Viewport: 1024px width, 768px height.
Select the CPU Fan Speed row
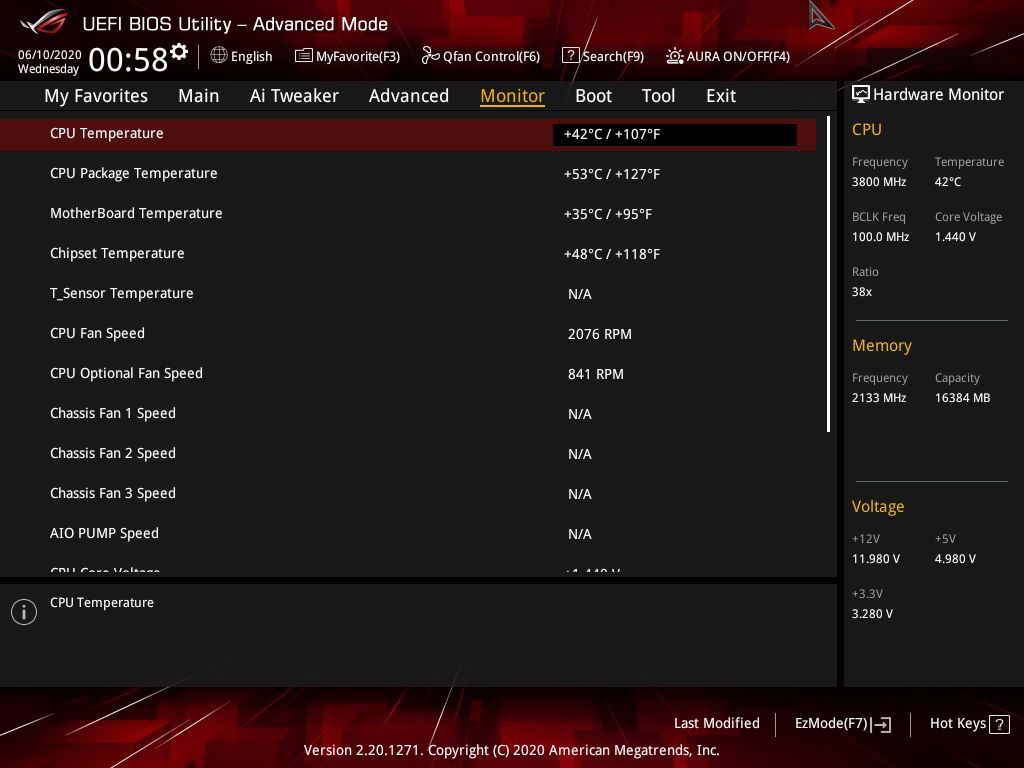click(x=408, y=334)
